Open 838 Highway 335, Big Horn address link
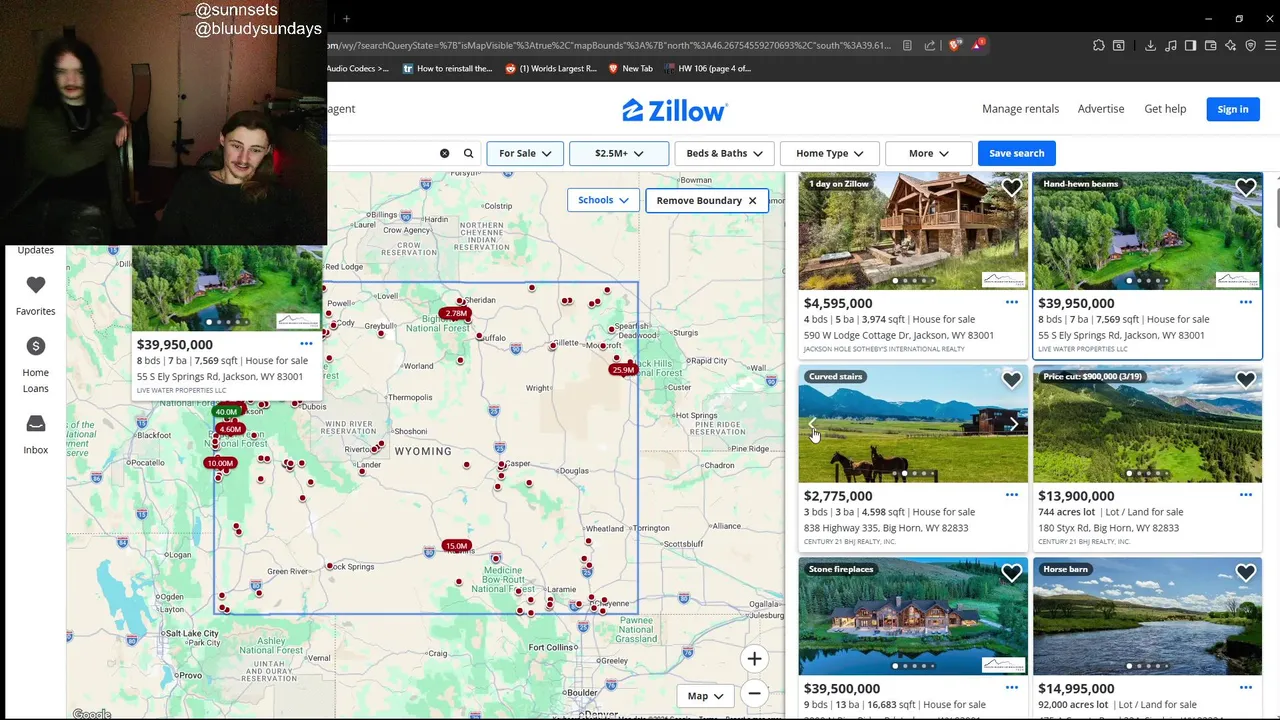Screen dimensions: 1280x720 pos(886,528)
